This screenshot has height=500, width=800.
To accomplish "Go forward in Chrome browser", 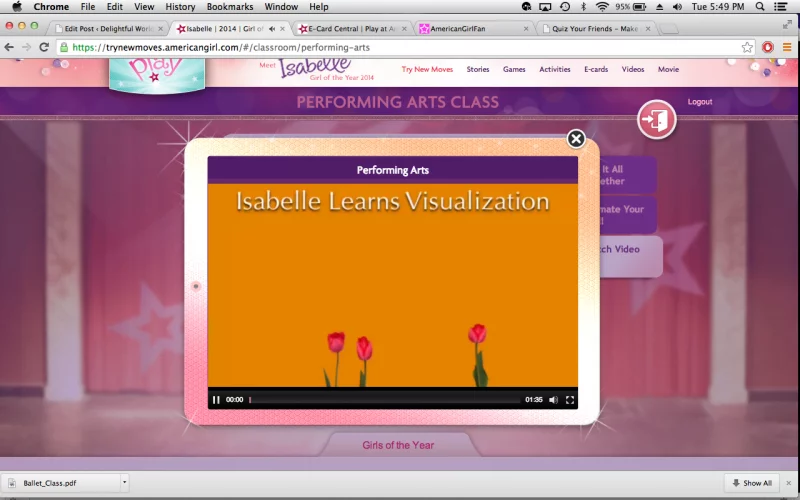I will (27, 47).
